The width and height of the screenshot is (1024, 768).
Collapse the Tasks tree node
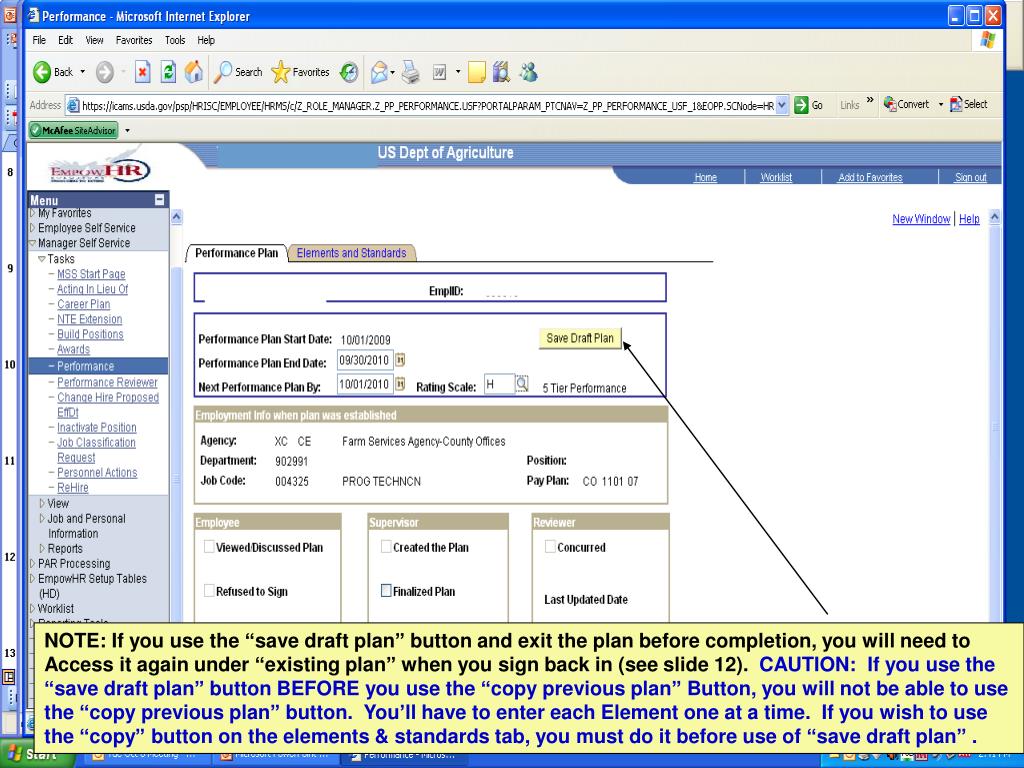pos(42,259)
